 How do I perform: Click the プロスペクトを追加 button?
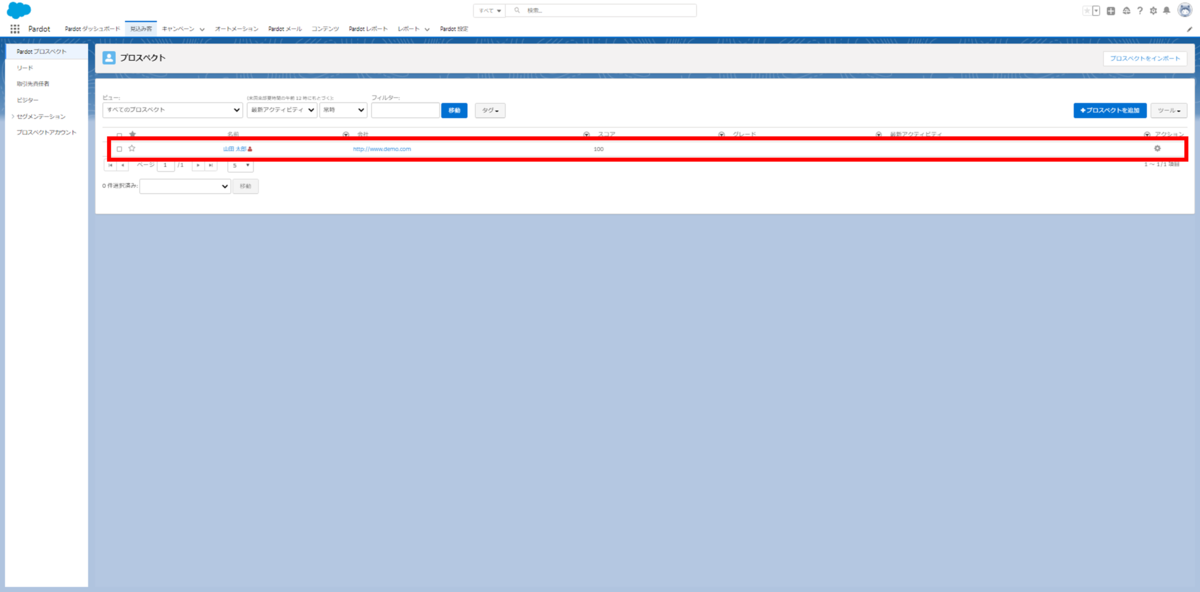click(x=1110, y=110)
